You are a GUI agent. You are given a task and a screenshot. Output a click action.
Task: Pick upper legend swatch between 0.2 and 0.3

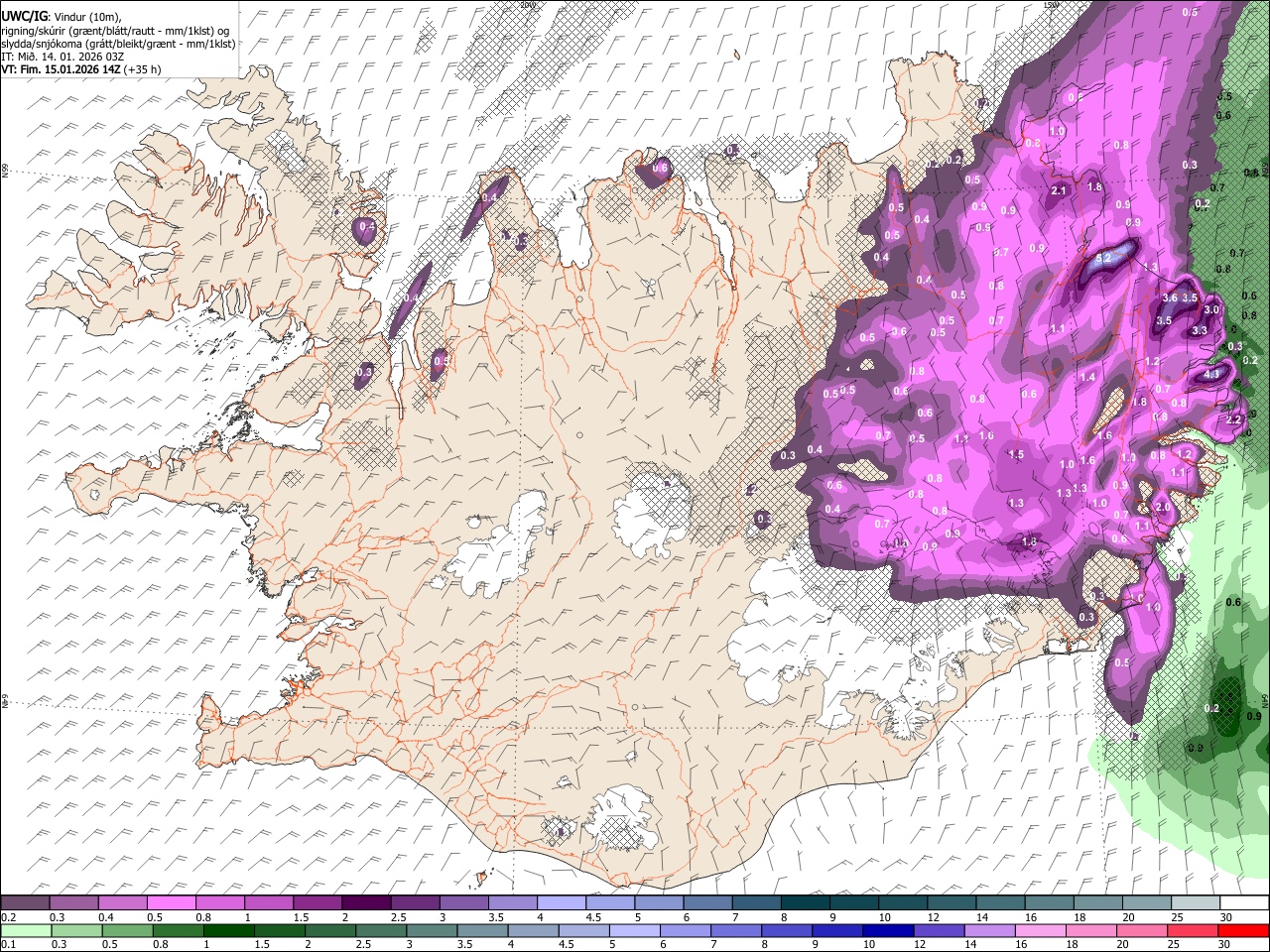point(25,902)
